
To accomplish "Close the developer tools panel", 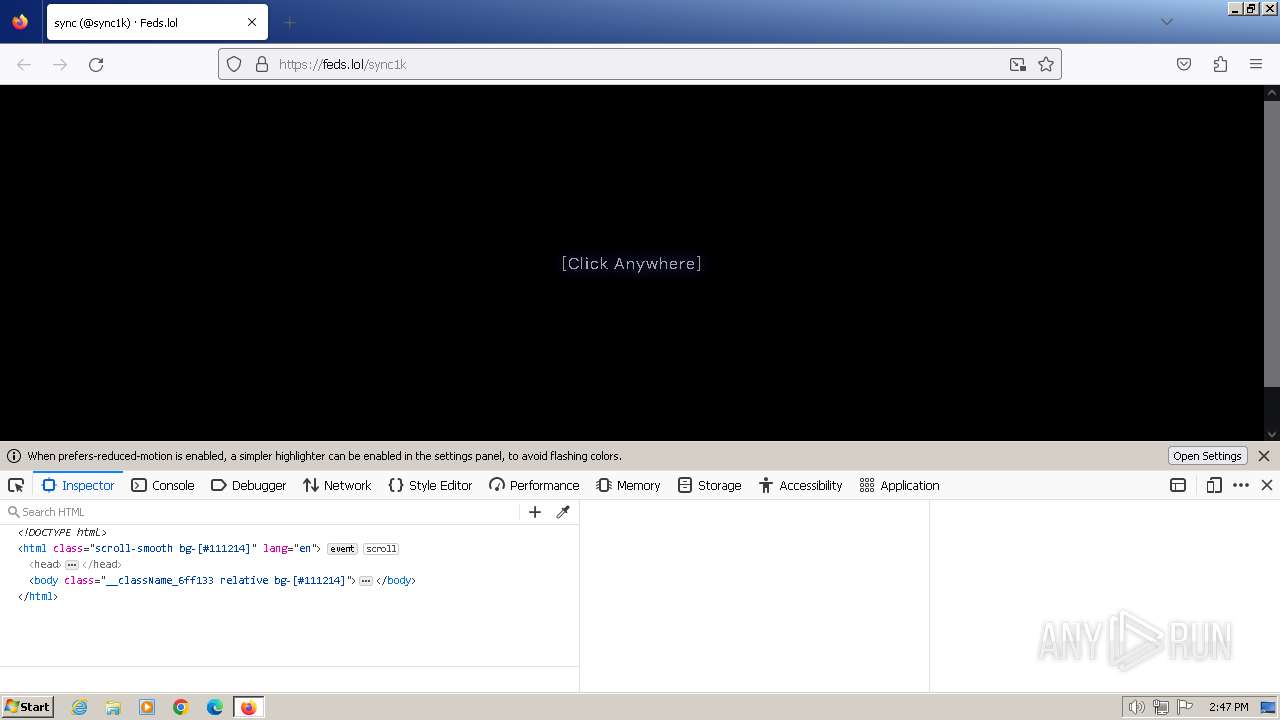I will pyautogui.click(x=1267, y=485).
